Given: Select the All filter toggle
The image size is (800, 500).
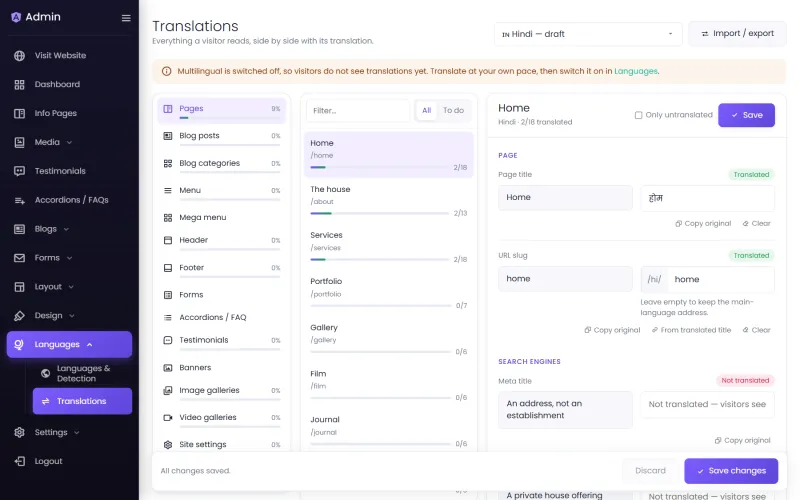Looking at the screenshot, I should tap(427, 110).
